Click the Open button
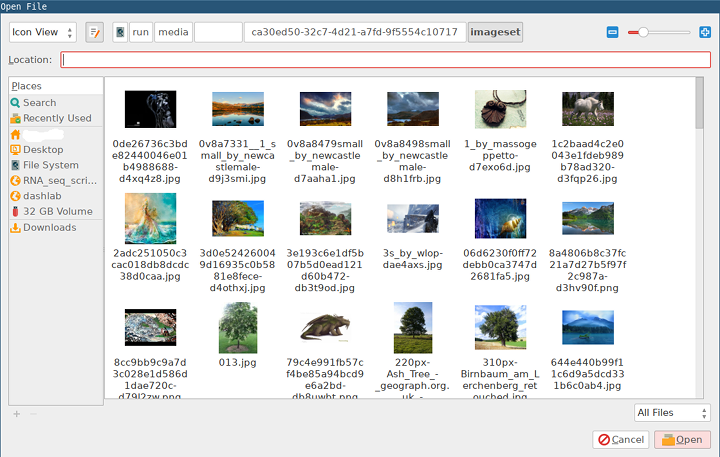 (682, 440)
